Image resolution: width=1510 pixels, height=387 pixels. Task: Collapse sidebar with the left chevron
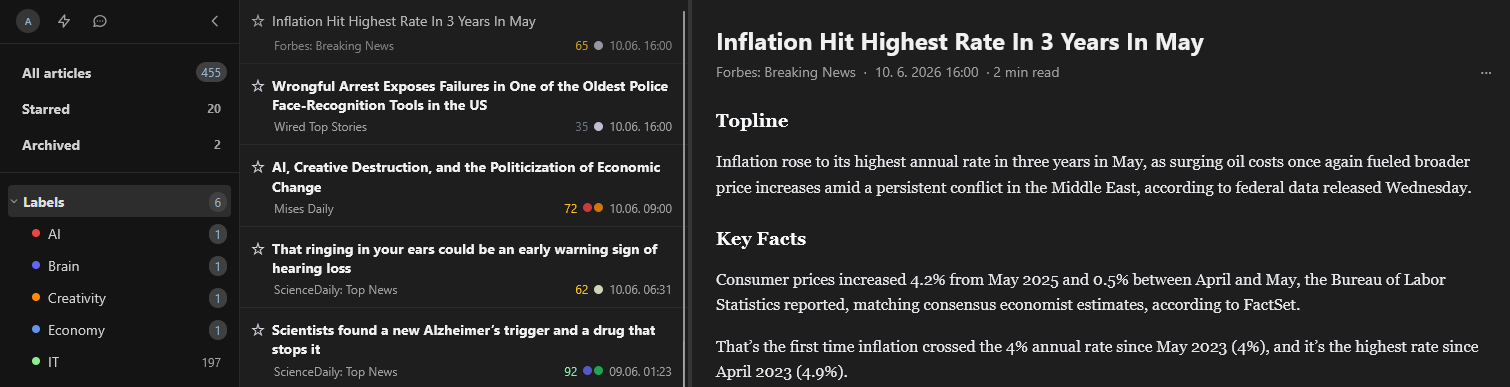click(x=215, y=21)
